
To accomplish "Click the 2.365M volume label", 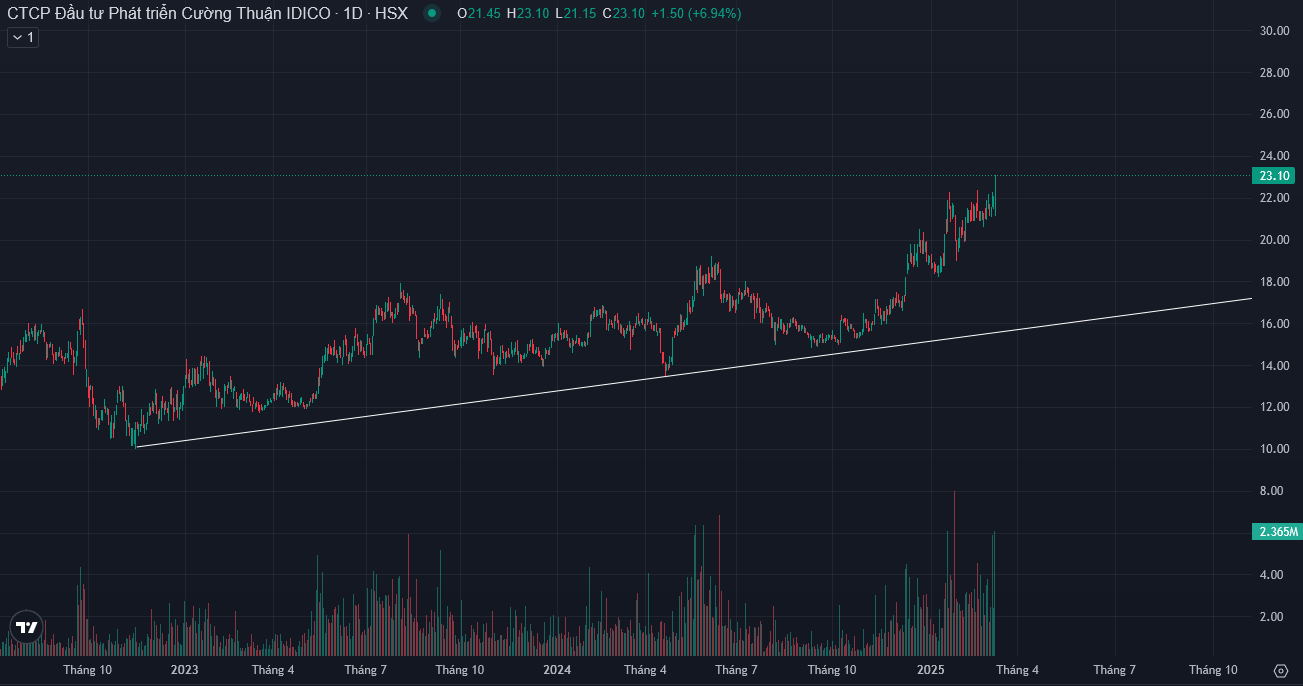I will (1276, 532).
